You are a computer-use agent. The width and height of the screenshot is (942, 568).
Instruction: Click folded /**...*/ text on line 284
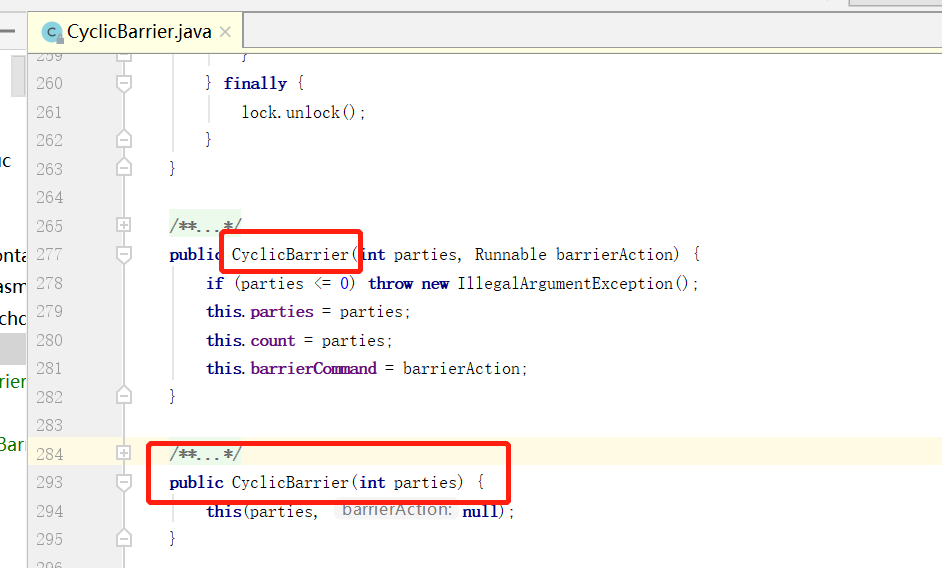point(205,453)
